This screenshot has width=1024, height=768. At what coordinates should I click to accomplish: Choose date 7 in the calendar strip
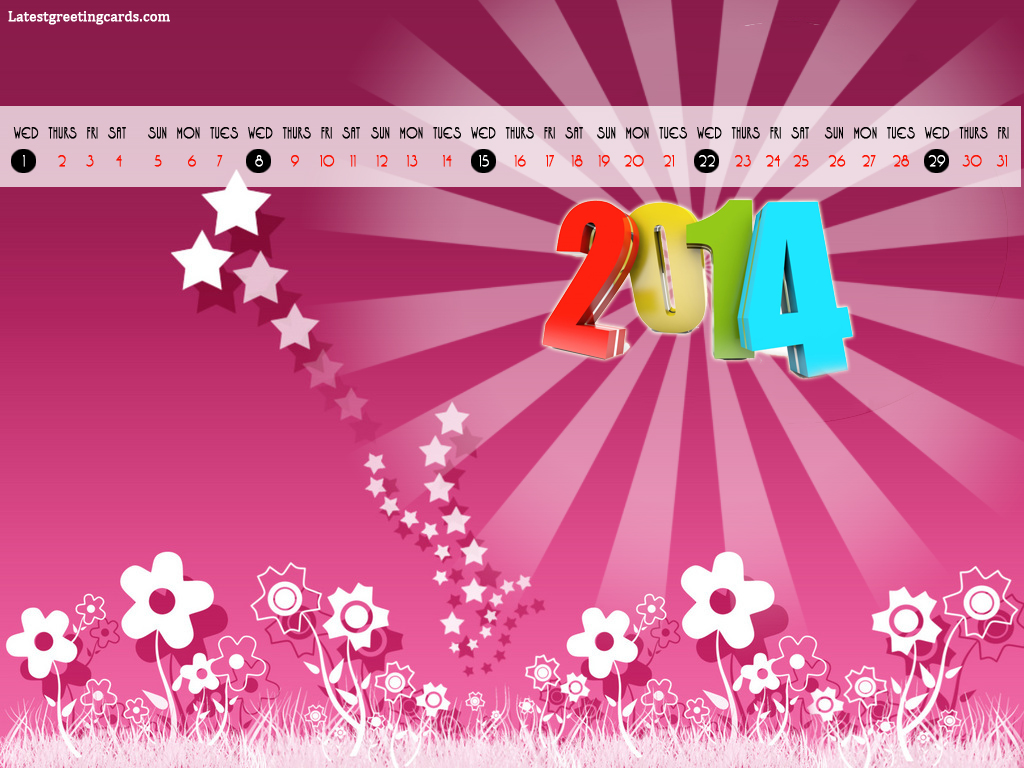point(219,161)
